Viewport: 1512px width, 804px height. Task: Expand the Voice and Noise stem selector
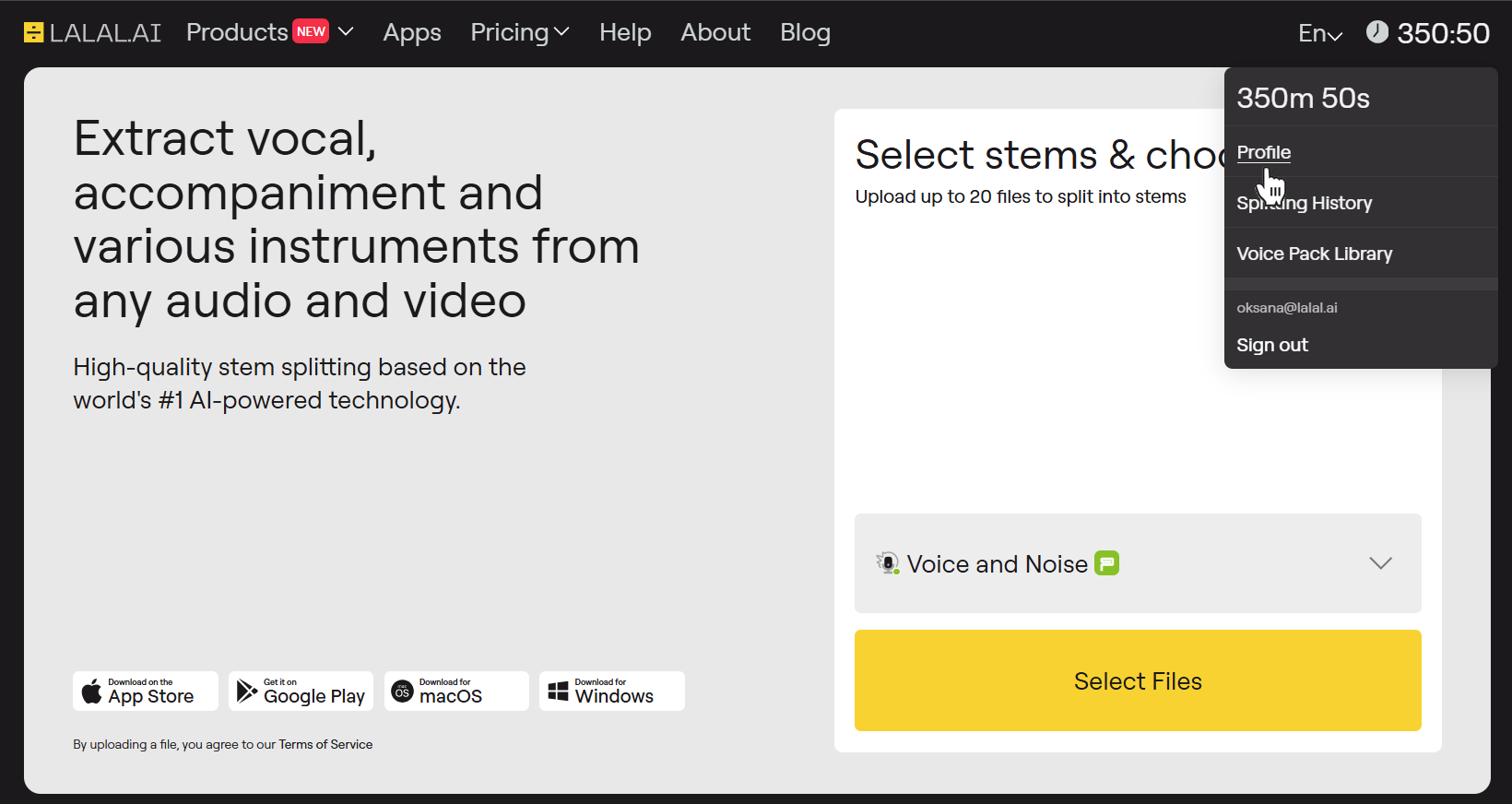tap(1380, 563)
